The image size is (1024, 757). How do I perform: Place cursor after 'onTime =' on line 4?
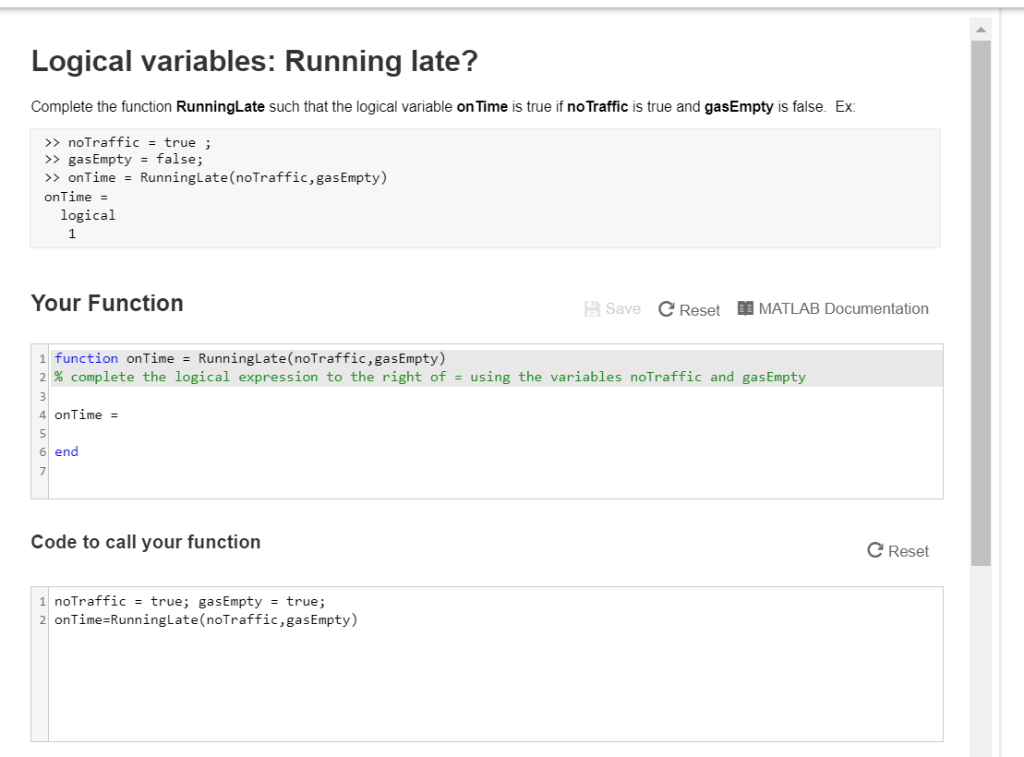[122, 414]
